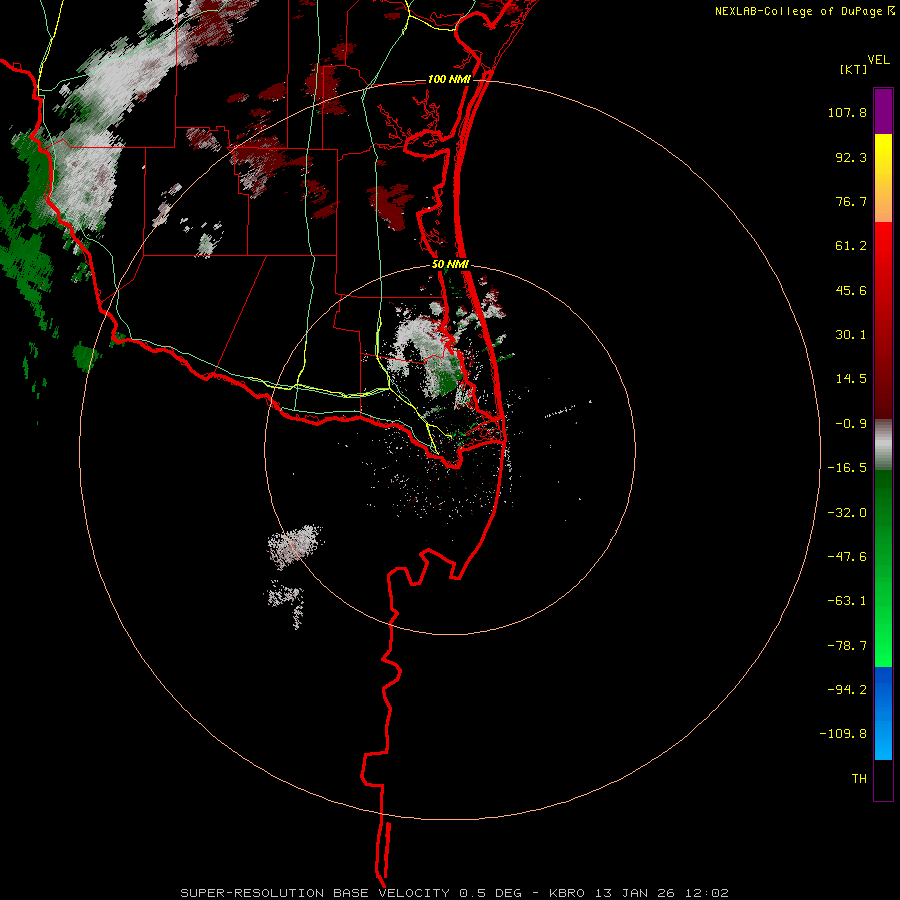Image resolution: width=900 pixels, height=900 pixels.
Task: Click the purple segment of the color bar
Action: [883, 112]
